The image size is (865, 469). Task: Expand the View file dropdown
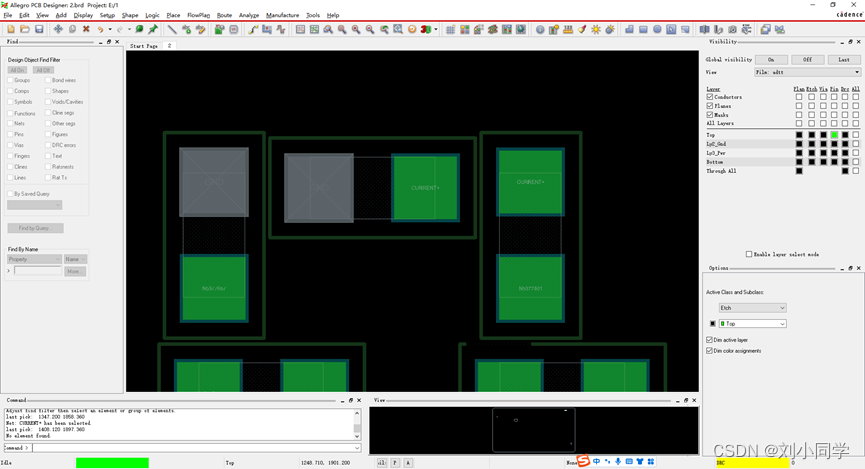coord(807,72)
